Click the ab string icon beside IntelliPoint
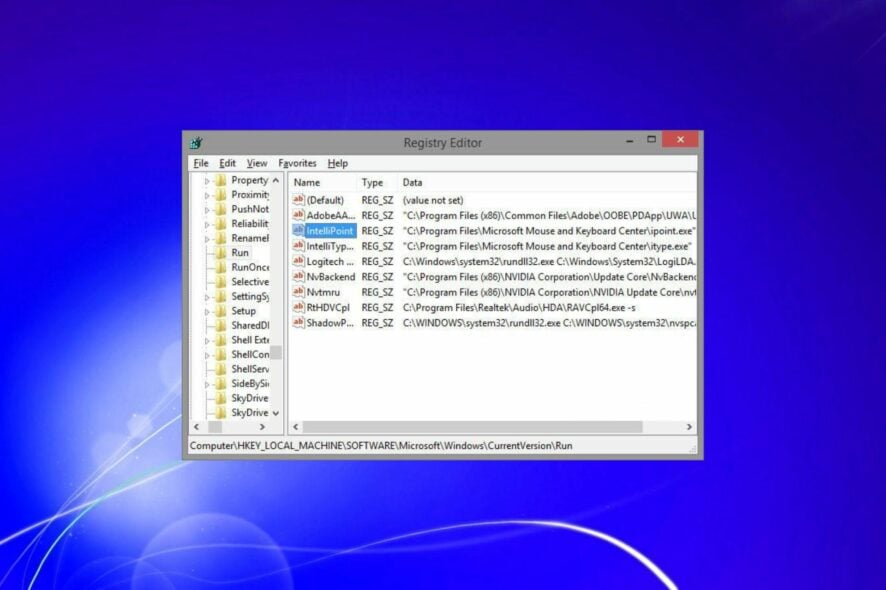 (298, 230)
